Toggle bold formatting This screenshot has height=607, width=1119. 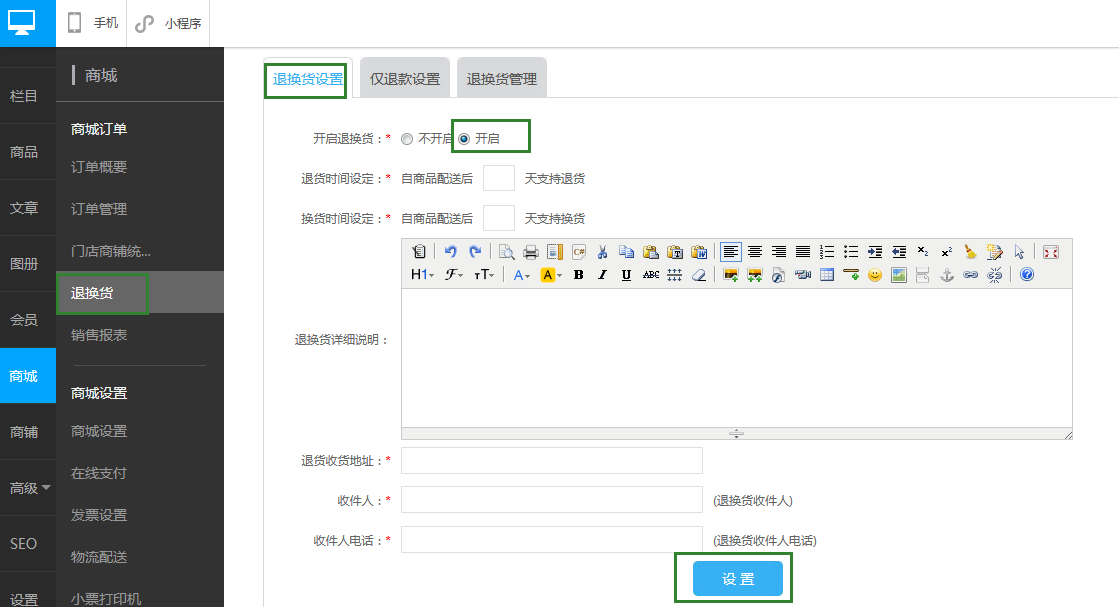pyautogui.click(x=579, y=275)
